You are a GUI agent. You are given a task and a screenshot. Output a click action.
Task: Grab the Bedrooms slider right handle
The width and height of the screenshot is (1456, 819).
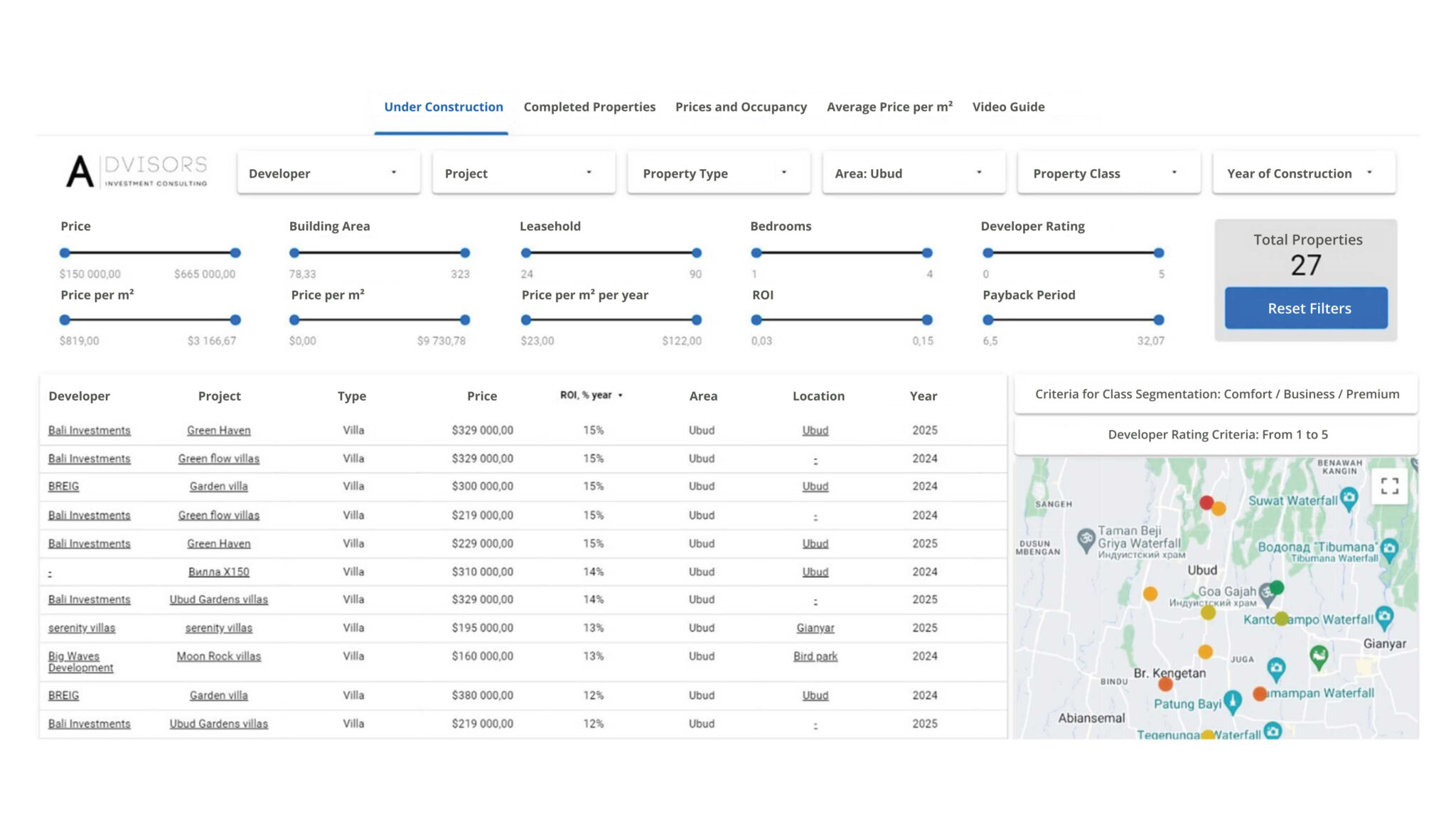[x=926, y=253]
